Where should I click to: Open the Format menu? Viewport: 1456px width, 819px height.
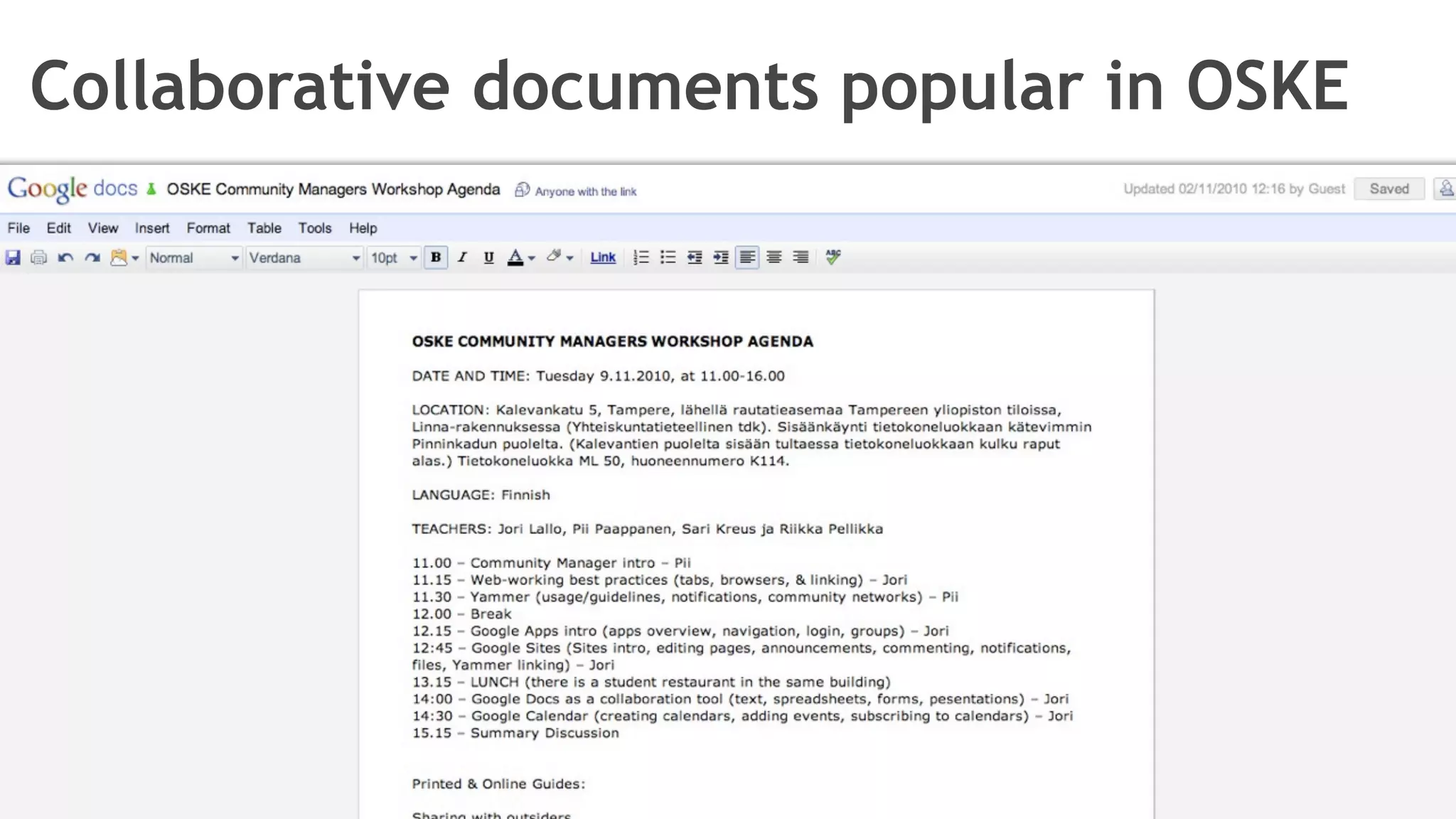(208, 228)
